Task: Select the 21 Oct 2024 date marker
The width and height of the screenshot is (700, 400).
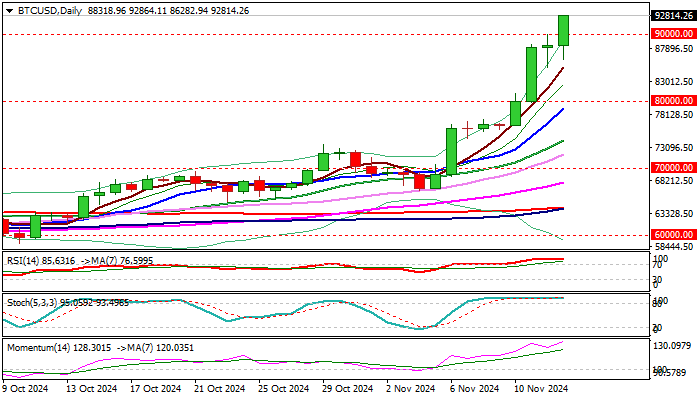Action: (x=218, y=389)
